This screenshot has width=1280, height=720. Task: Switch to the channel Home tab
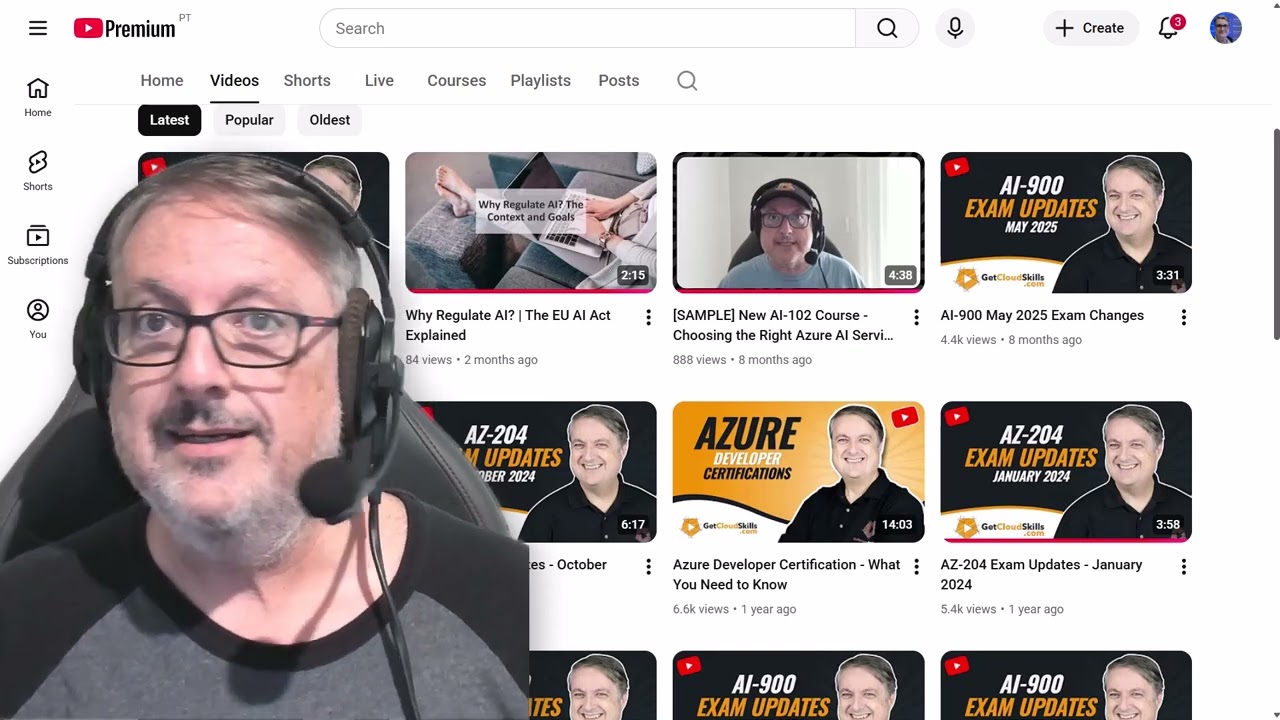coord(162,81)
